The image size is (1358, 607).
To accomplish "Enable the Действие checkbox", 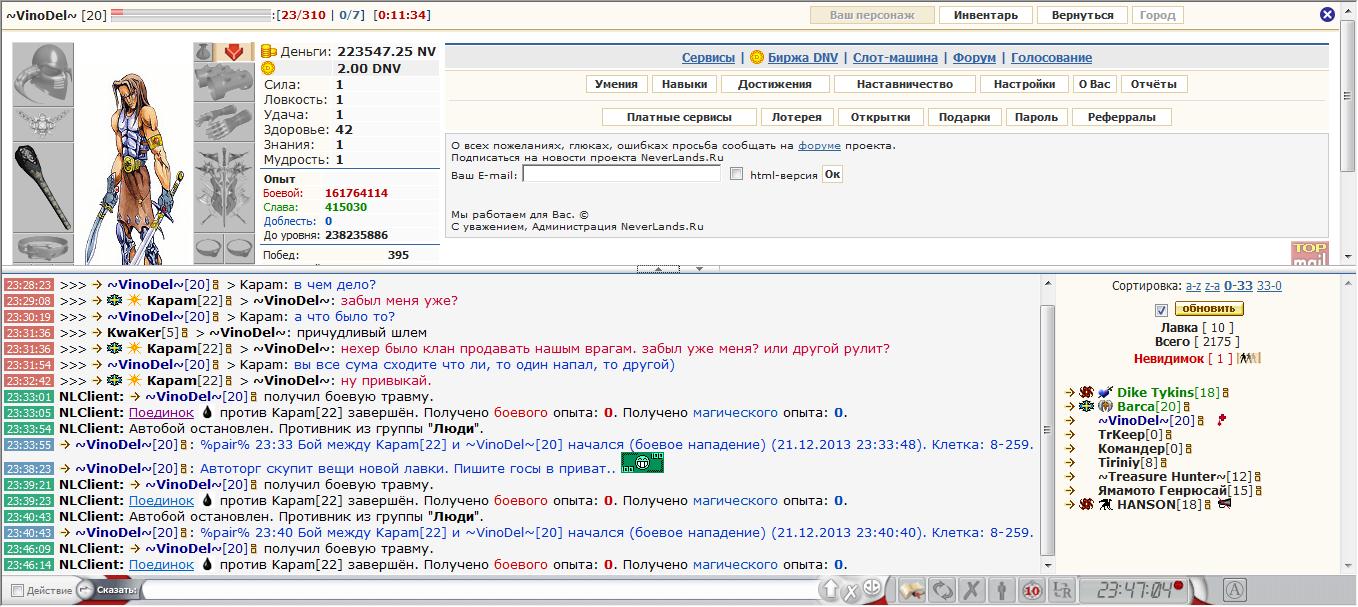I will 17,590.
